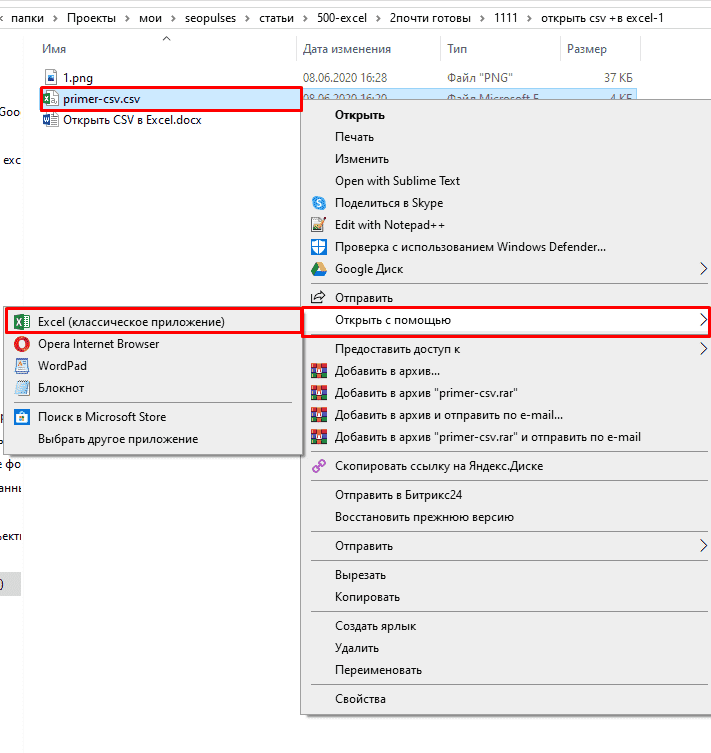Expand breadcrumb chevron after 1111
The width and height of the screenshot is (711, 753).
pos(529,18)
